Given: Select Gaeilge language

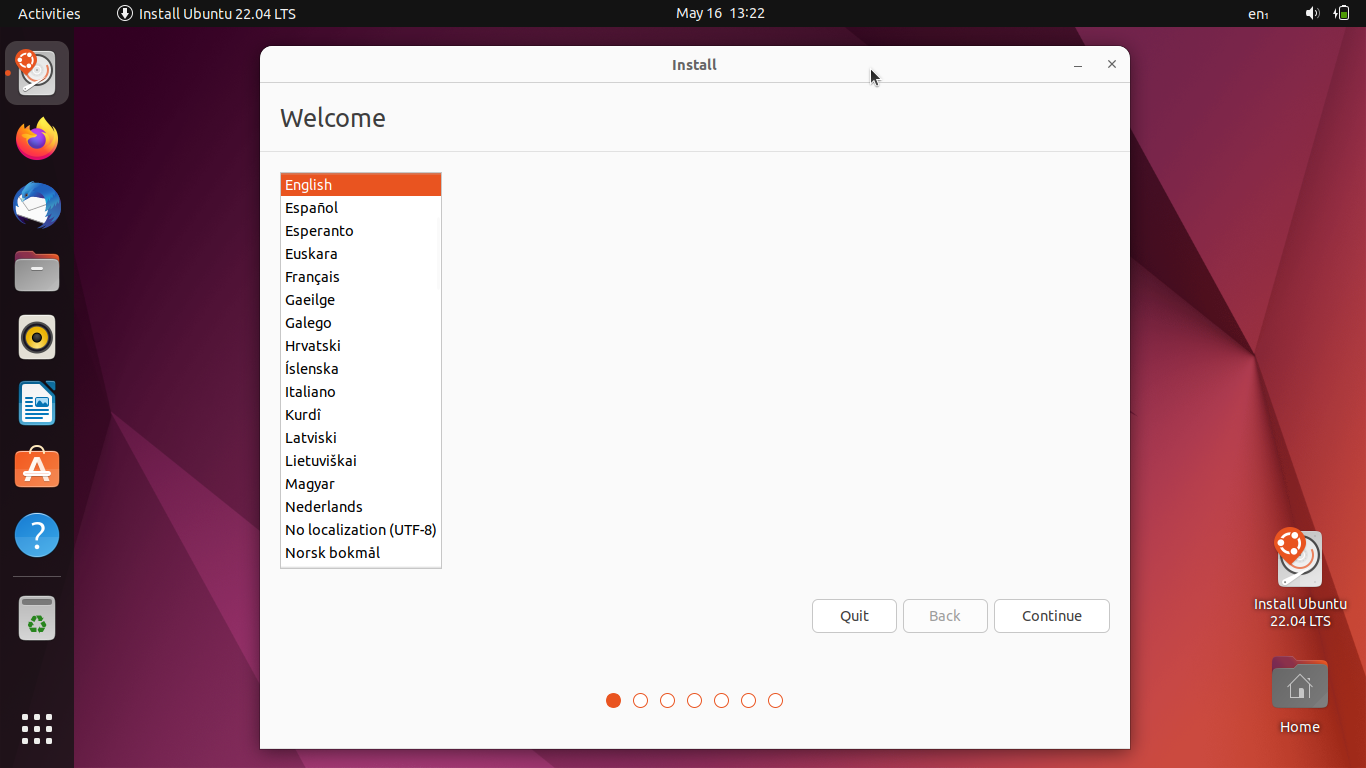Looking at the screenshot, I should (x=361, y=300).
